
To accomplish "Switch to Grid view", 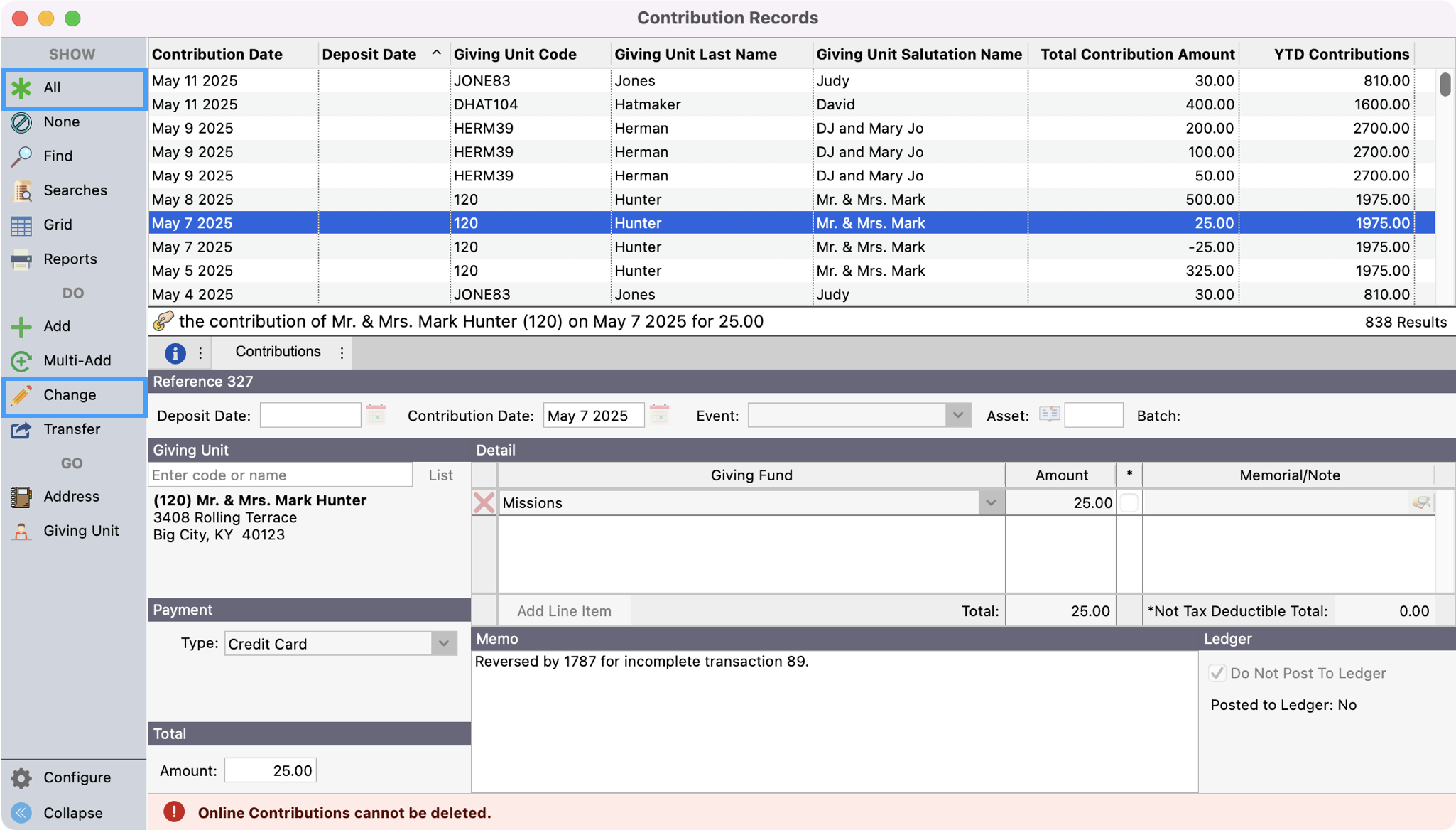I will click(58, 225).
